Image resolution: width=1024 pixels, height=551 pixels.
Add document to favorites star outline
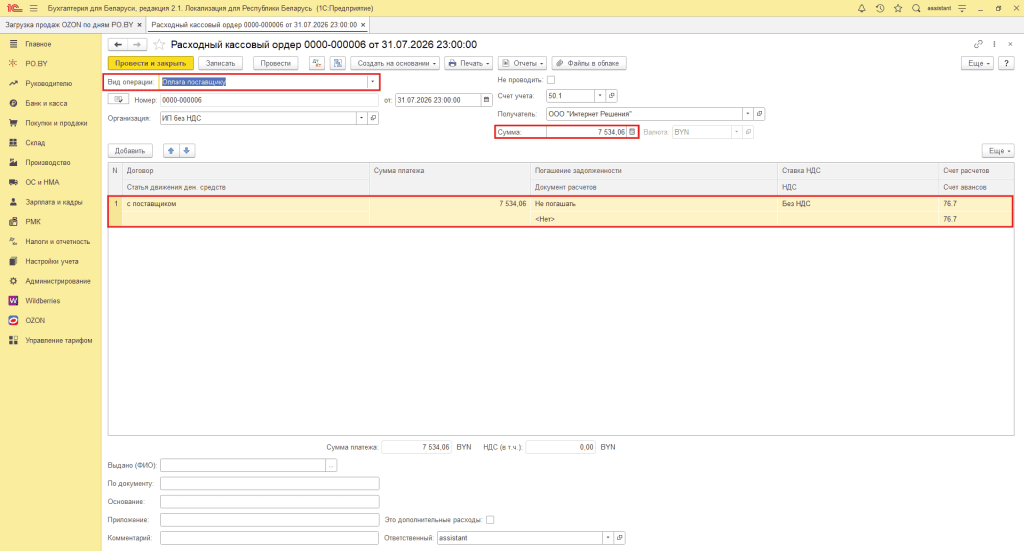pos(159,44)
